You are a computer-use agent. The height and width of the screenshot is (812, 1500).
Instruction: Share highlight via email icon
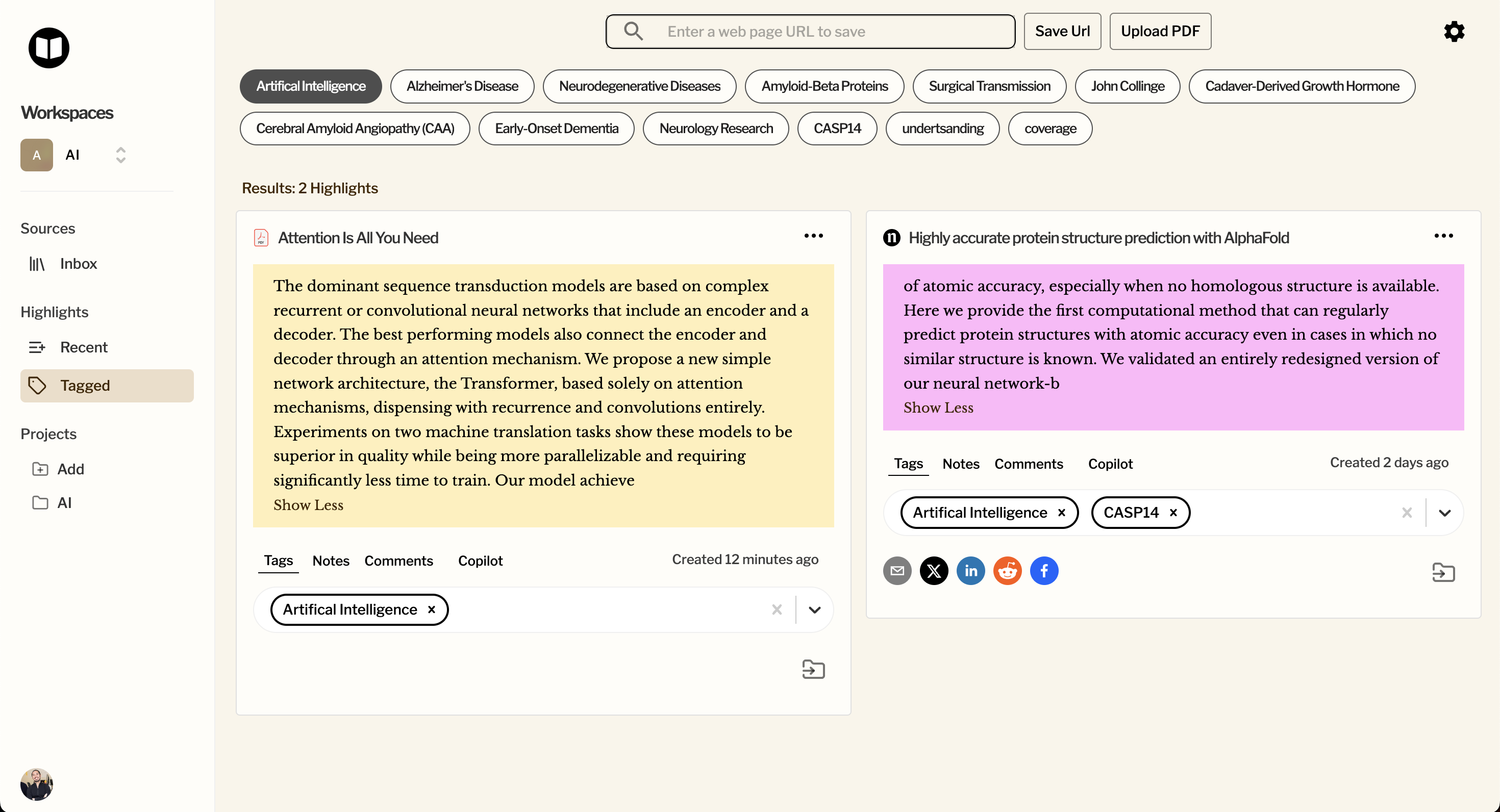[x=897, y=570]
